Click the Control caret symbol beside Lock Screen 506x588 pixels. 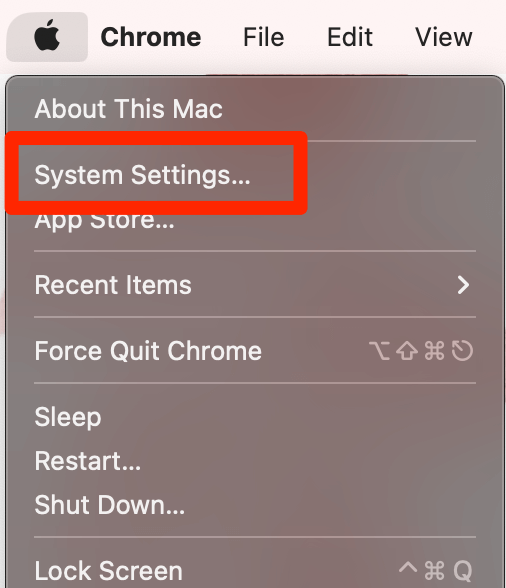pyautogui.click(x=408, y=567)
